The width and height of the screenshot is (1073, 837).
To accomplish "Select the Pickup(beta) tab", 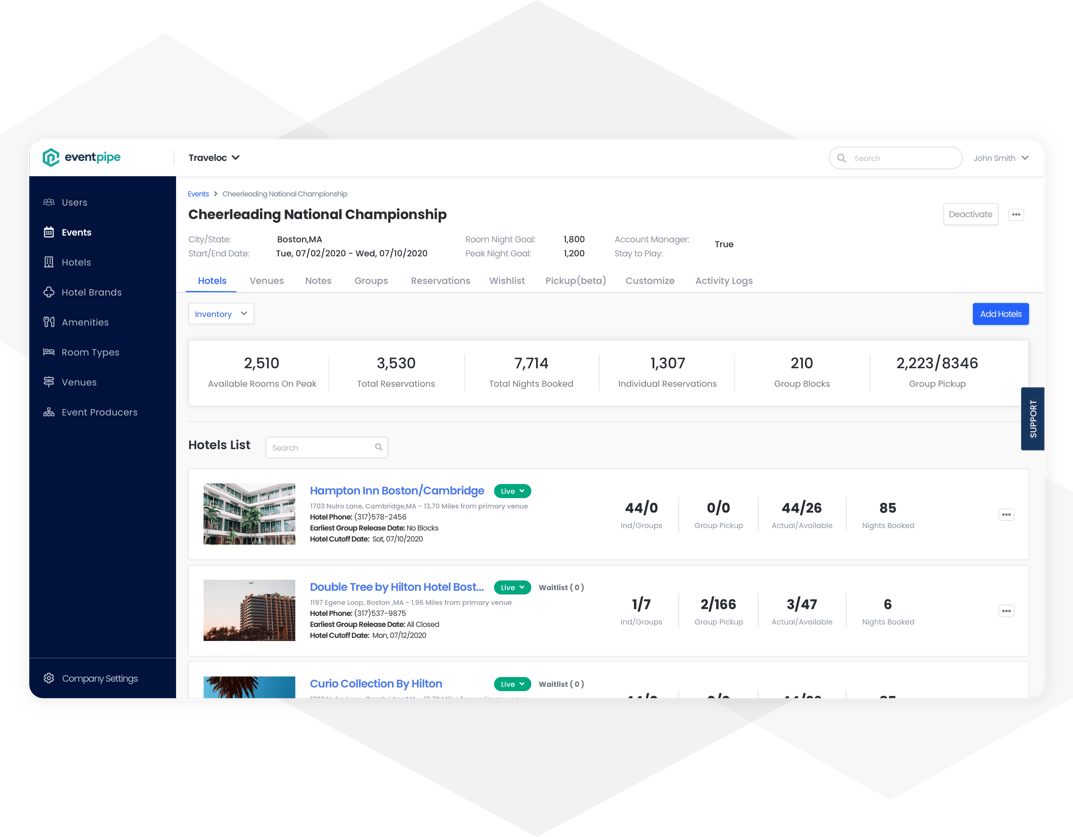I will click(576, 281).
